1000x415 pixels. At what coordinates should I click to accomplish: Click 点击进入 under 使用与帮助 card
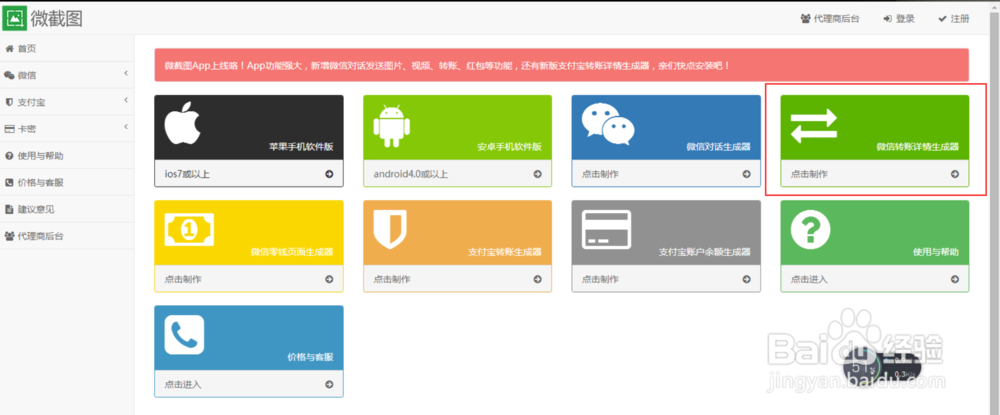pyautogui.click(x=809, y=279)
